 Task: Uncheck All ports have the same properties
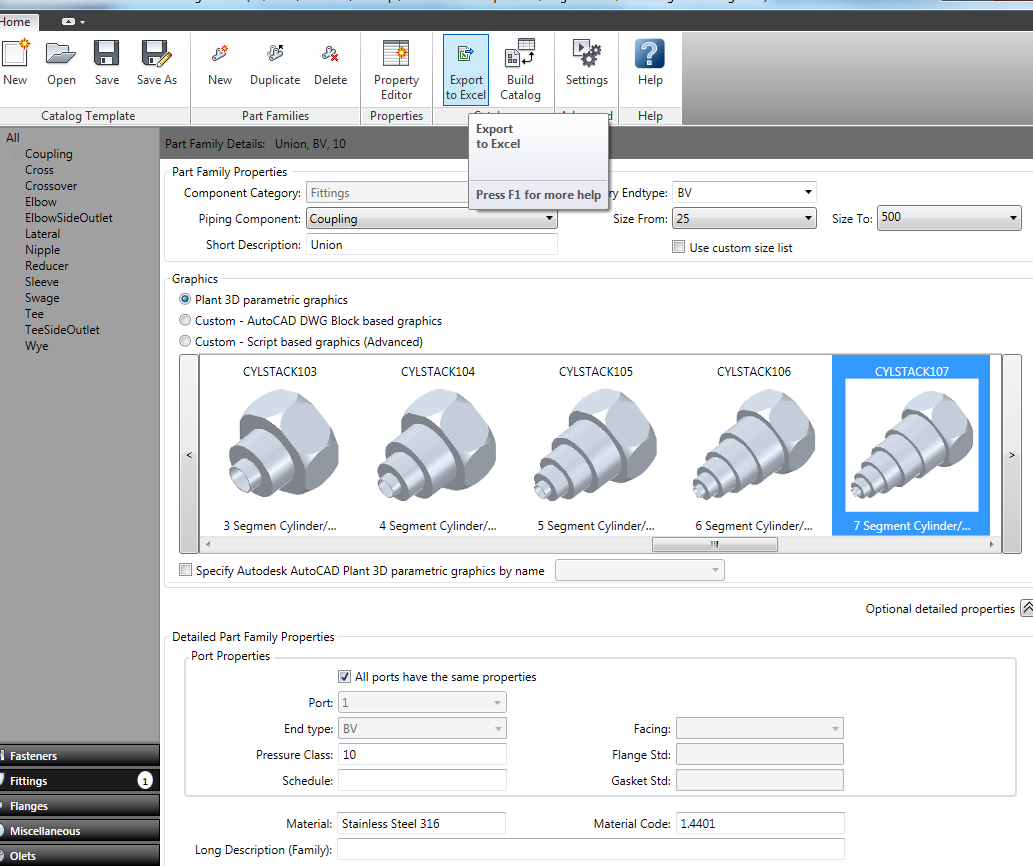tap(345, 677)
